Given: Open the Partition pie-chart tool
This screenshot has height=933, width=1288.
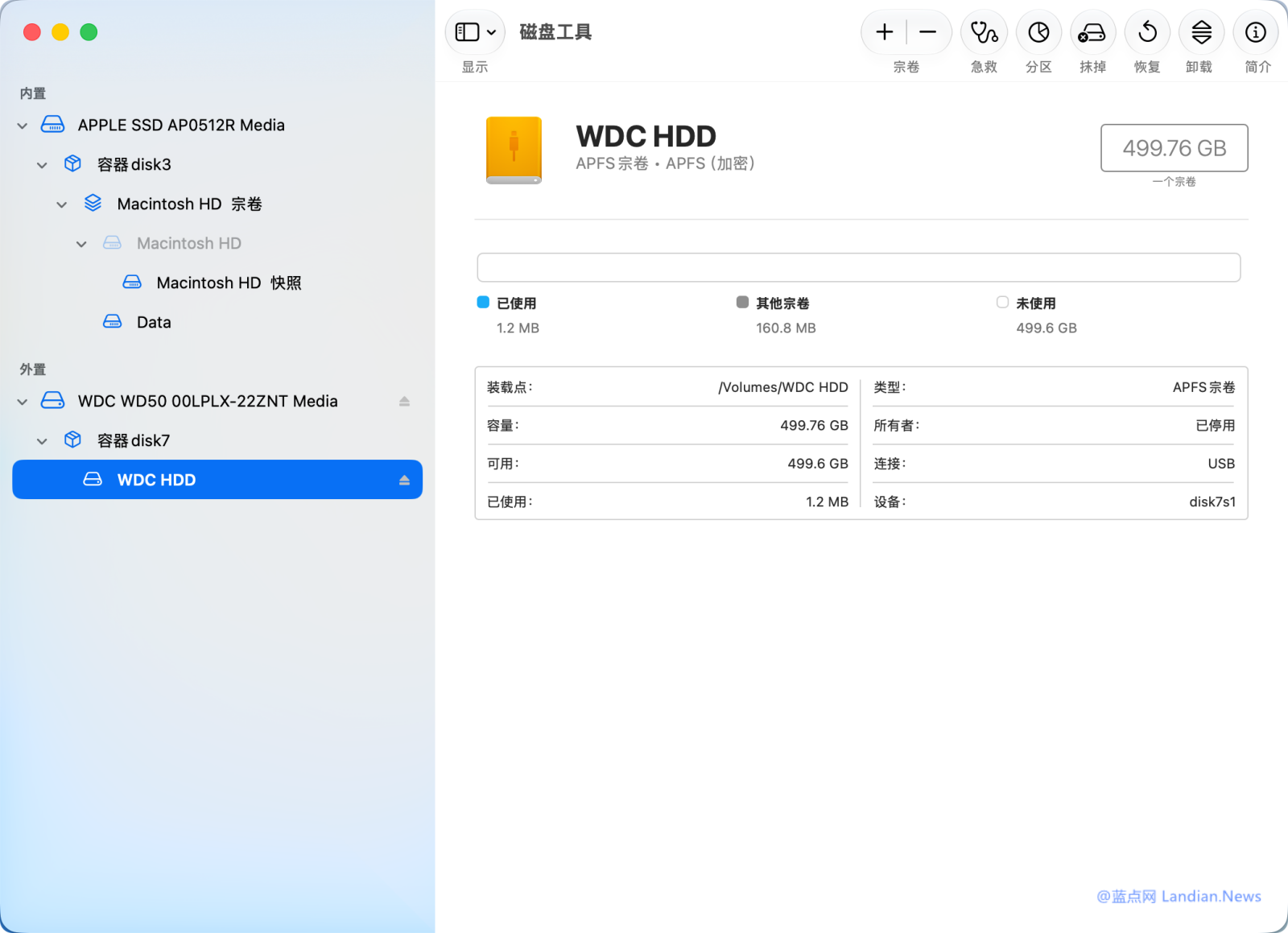Looking at the screenshot, I should (1038, 32).
